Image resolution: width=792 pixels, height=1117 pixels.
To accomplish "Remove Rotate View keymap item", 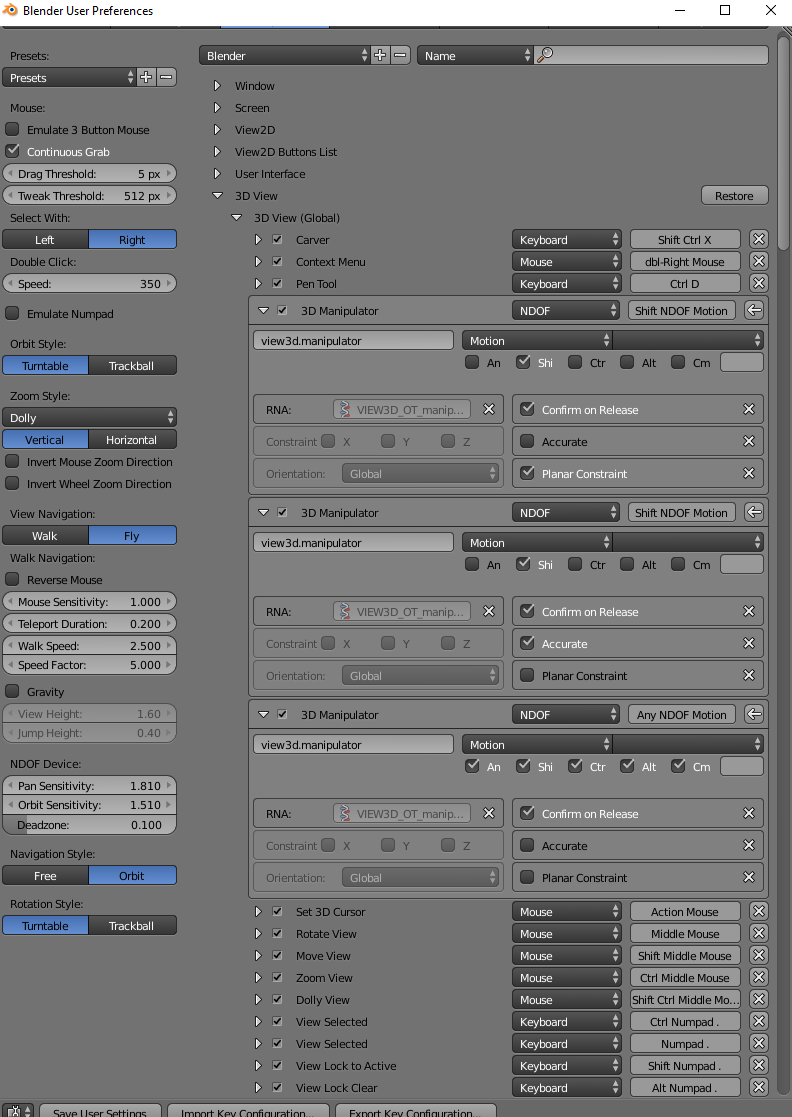I will tap(759, 934).
